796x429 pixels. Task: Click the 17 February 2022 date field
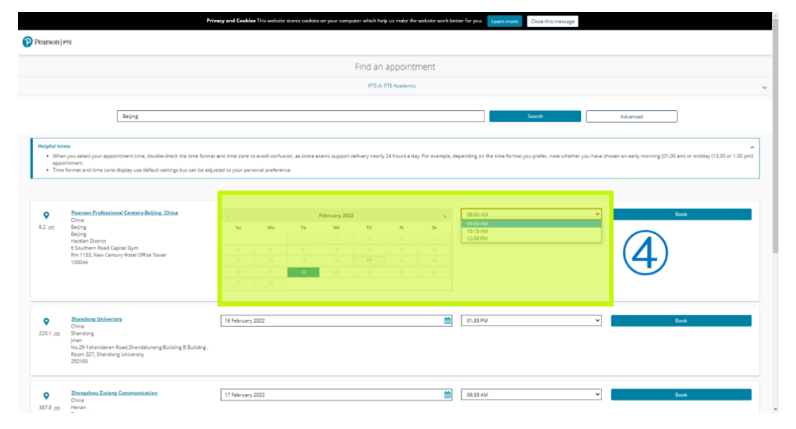(336, 394)
